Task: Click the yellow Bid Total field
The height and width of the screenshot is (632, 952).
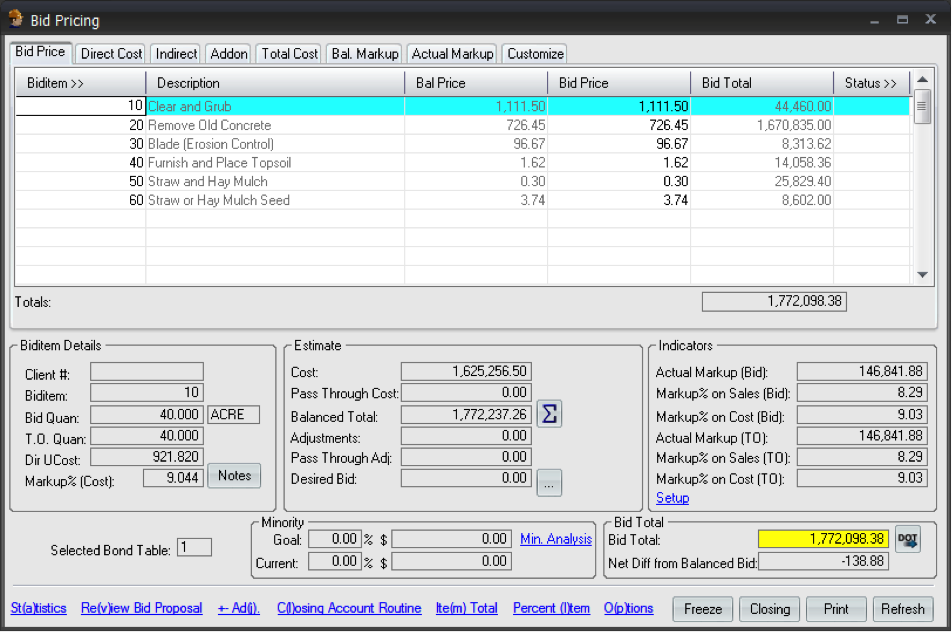Action: [823, 539]
